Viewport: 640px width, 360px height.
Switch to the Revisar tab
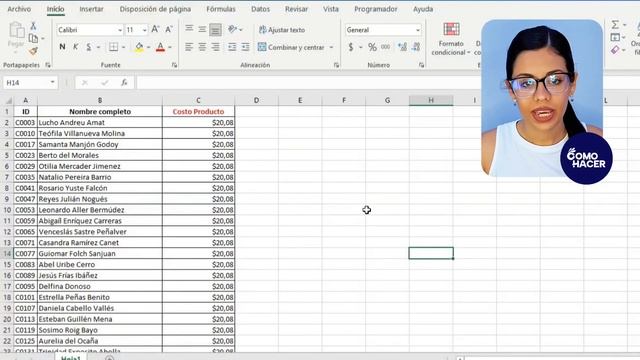[296, 9]
